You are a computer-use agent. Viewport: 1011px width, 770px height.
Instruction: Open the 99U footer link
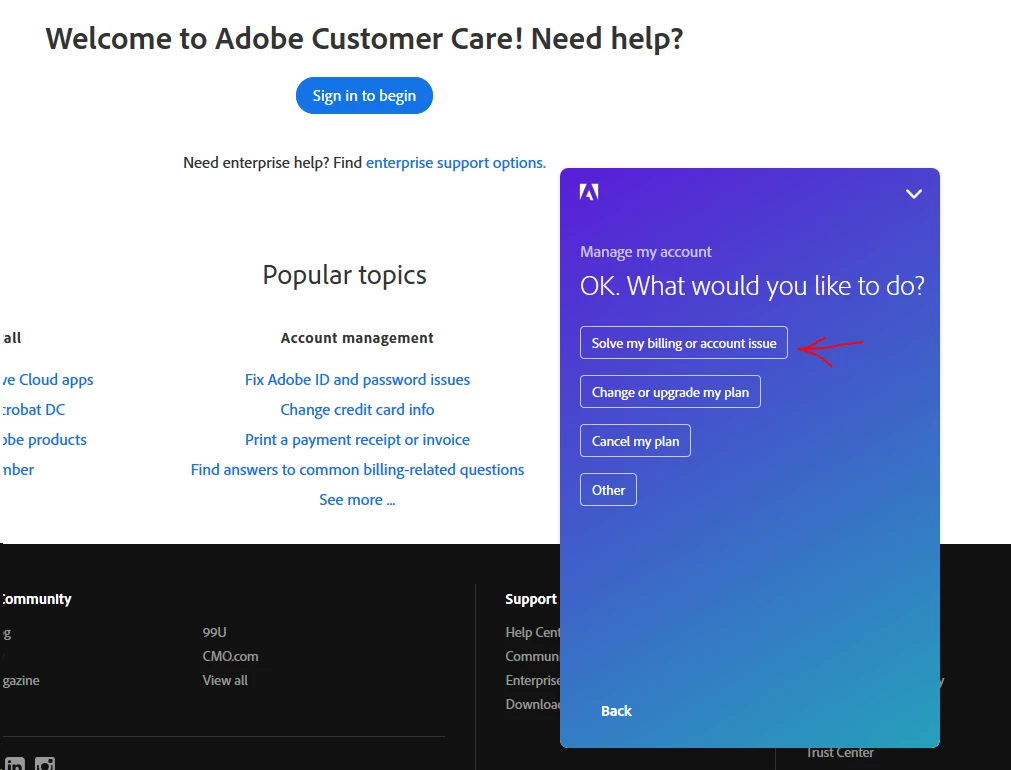click(x=214, y=632)
